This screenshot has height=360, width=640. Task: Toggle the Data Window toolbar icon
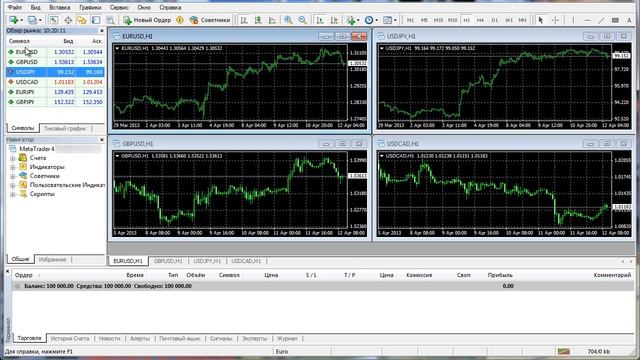click(68, 20)
